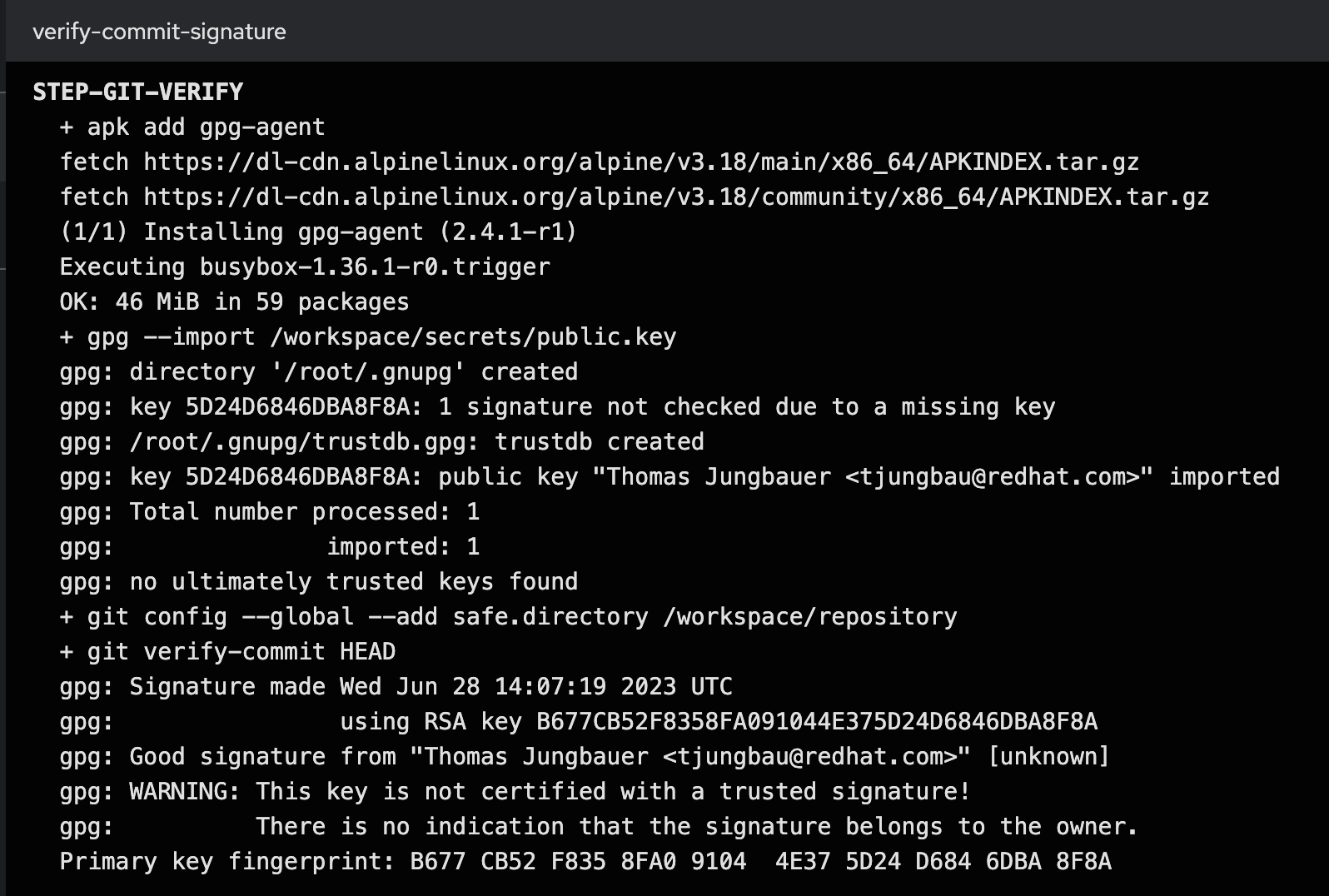Open the community APKINDEX.tar.gz fetch URL
This screenshot has width=1329, height=896.
(x=676, y=197)
